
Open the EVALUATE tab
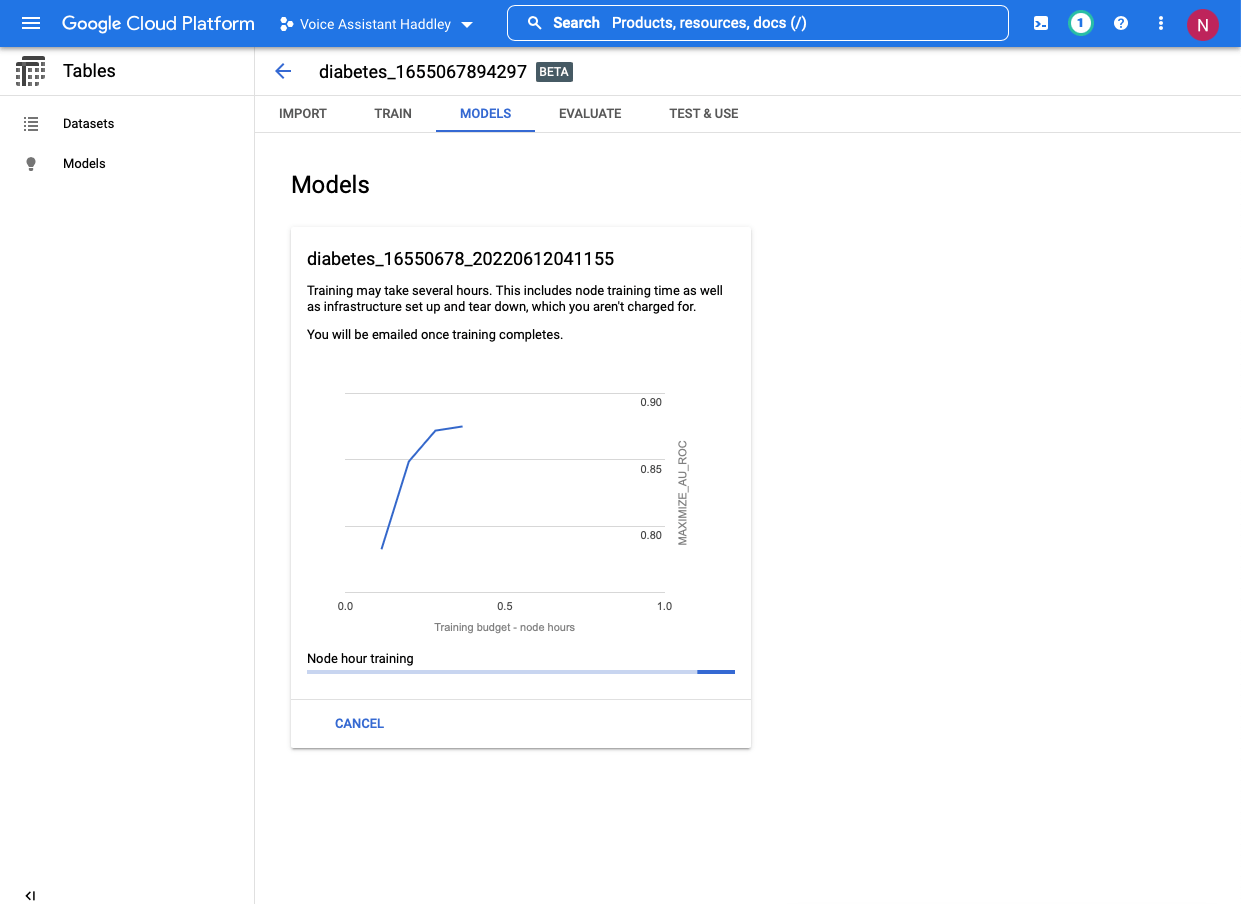590,114
